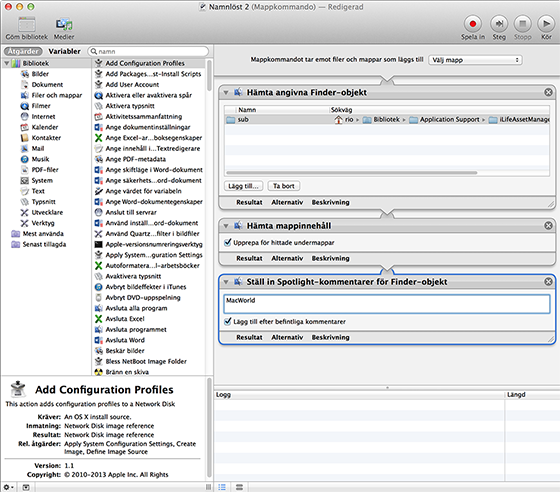Screen dimensions: 560x492
Task: Select the Ange PDF-metadata action
Action: click(135, 159)
